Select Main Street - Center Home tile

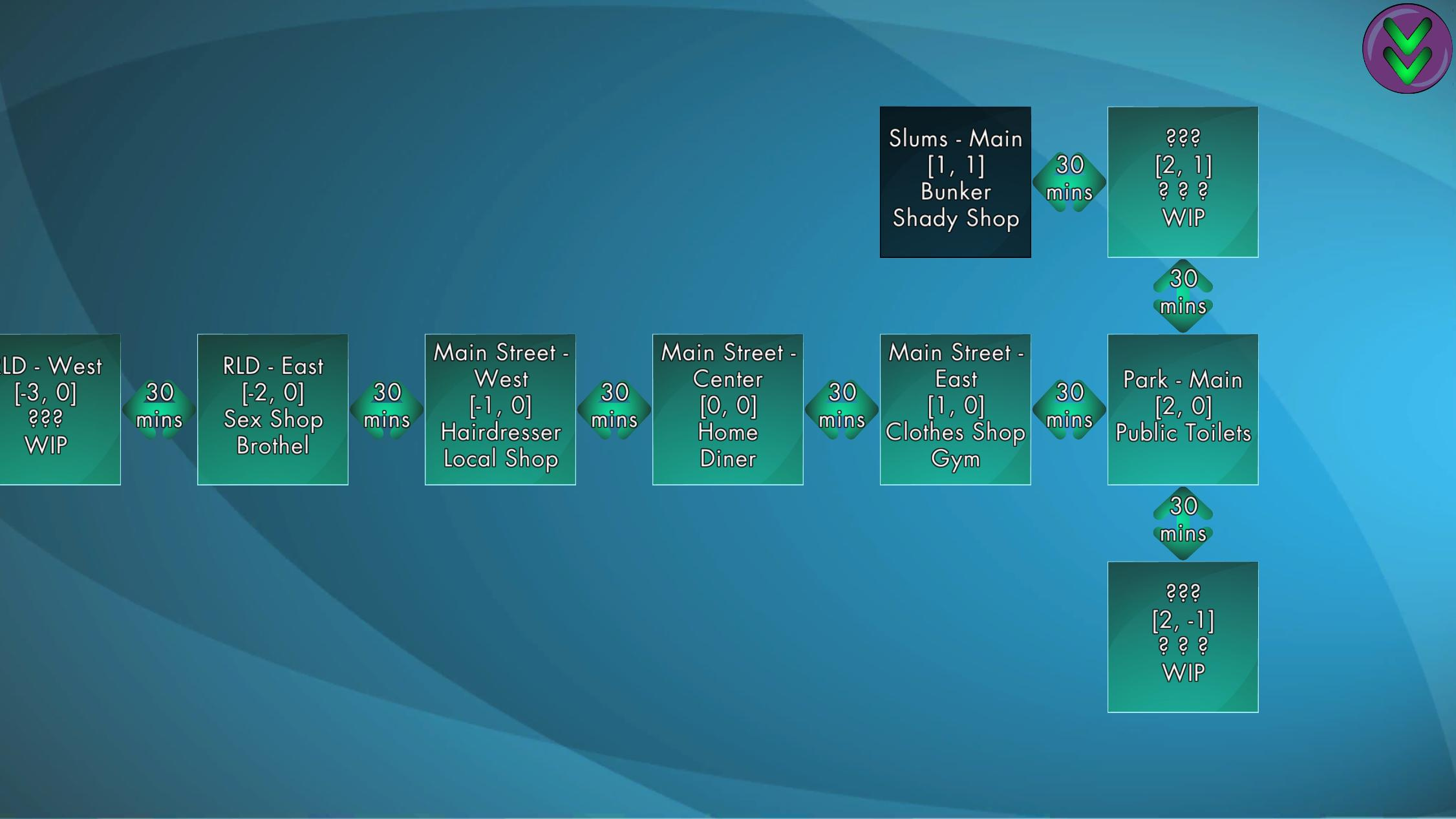[x=727, y=409]
